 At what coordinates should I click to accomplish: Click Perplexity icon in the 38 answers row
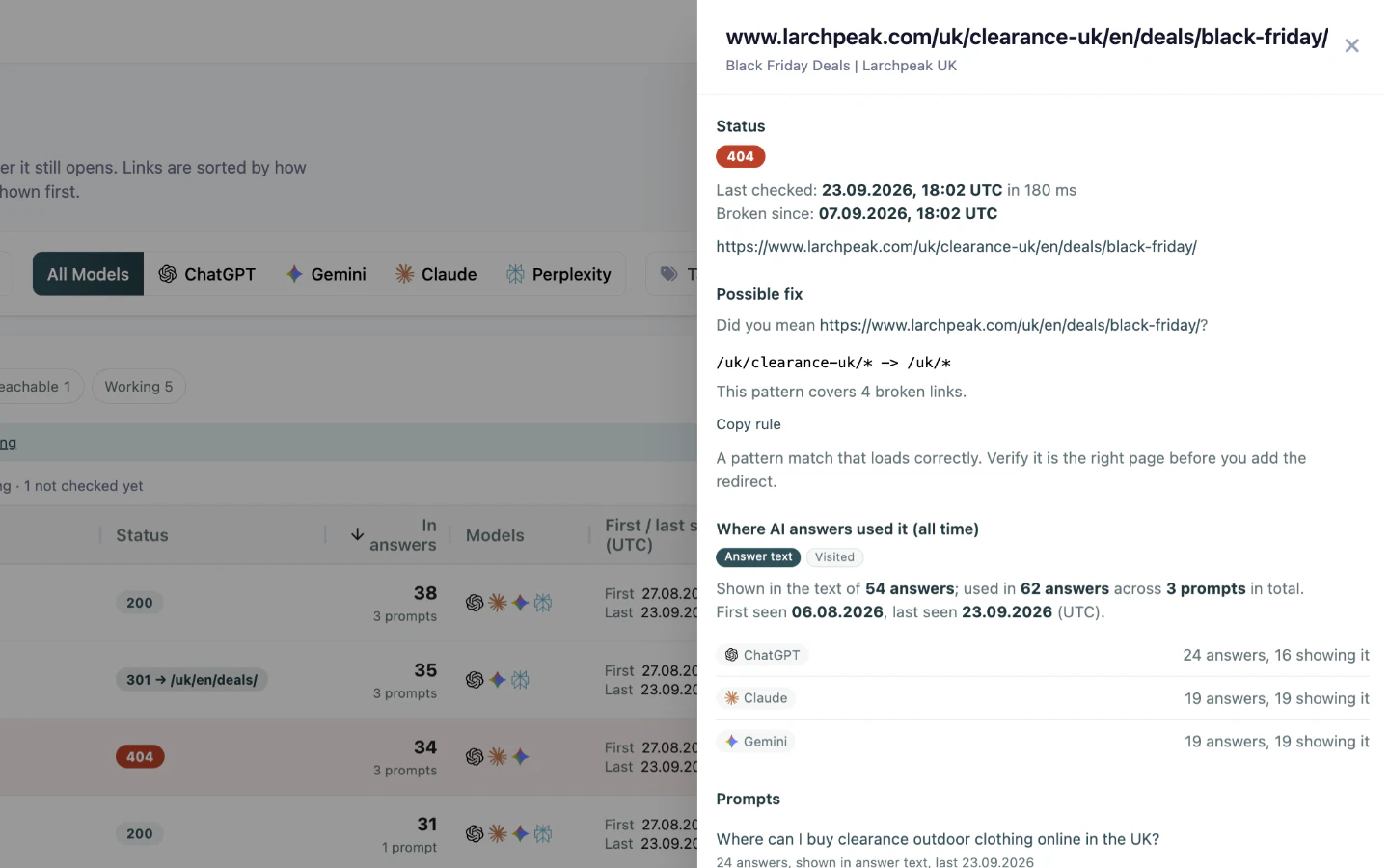(543, 603)
